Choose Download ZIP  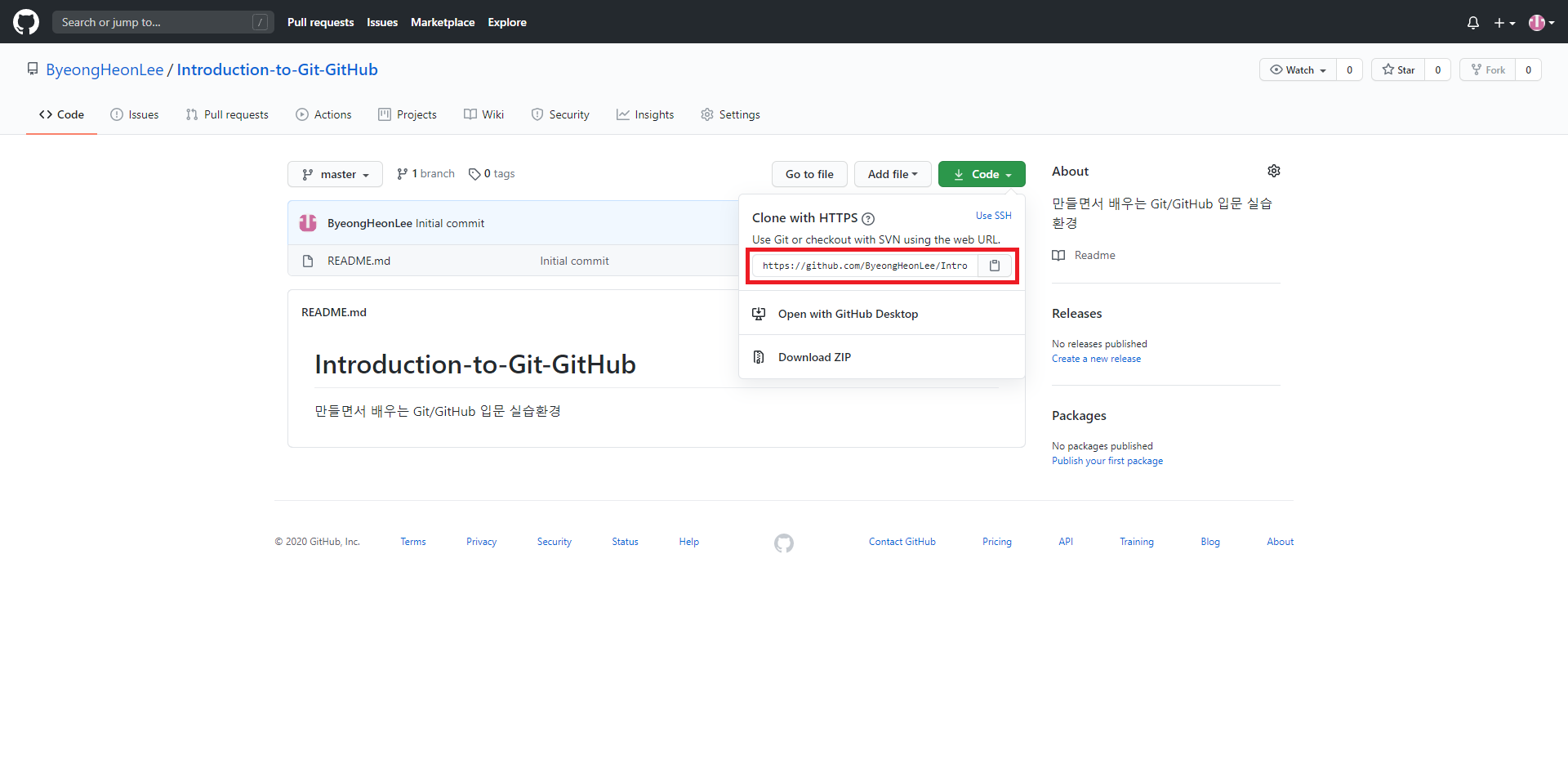click(882, 357)
